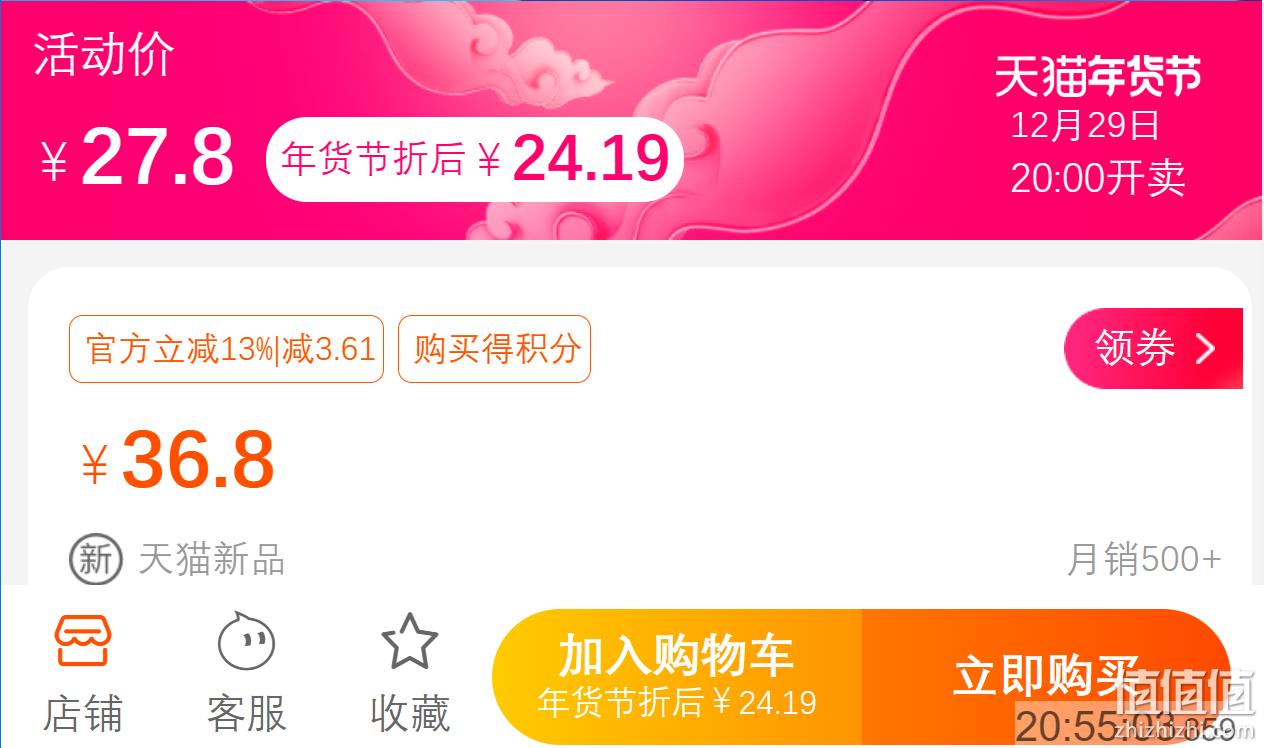Add item via 加入购物车 button

point(677,677)
